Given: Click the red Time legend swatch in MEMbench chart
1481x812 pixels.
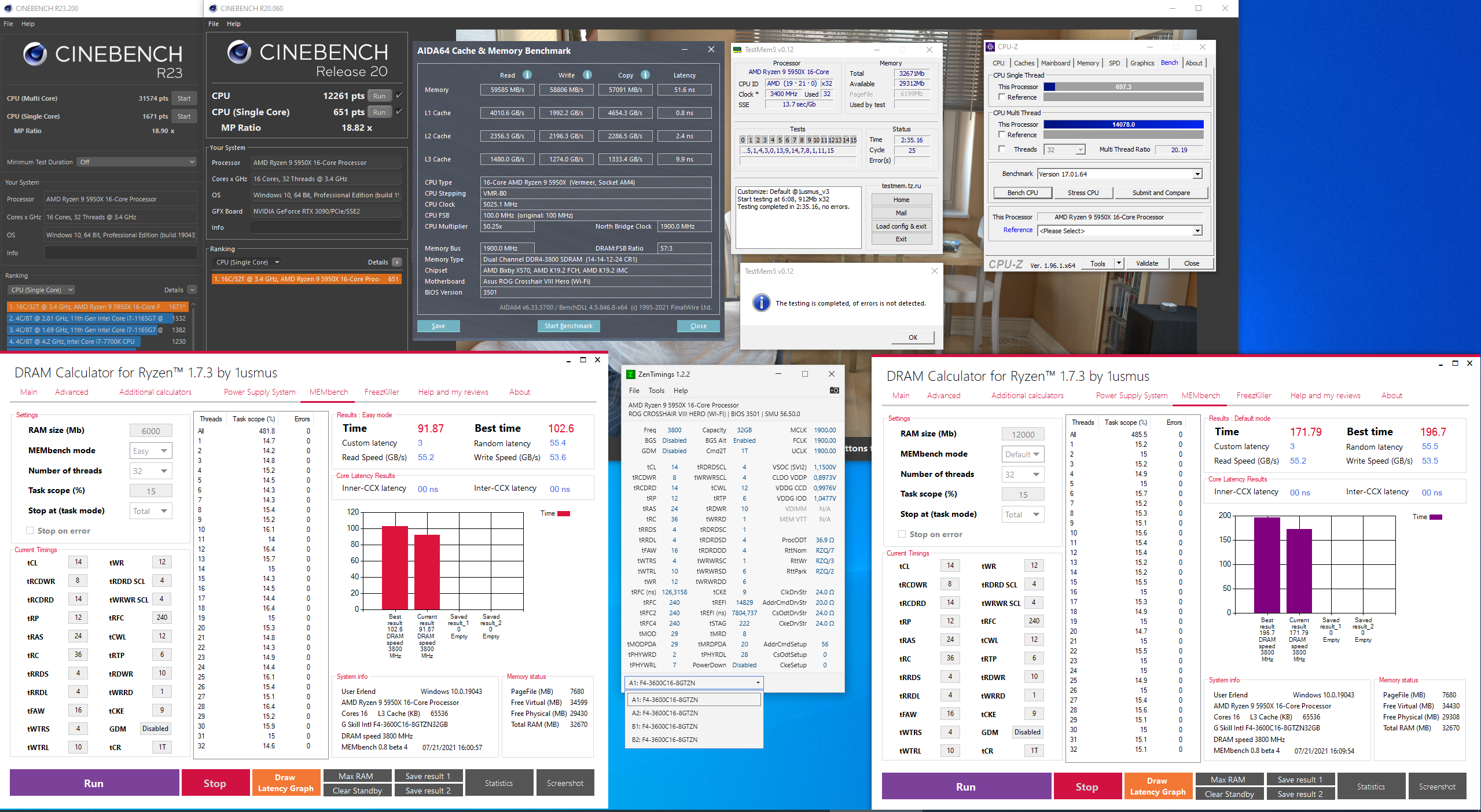Looking at the screenshot, I should point(564,513).
